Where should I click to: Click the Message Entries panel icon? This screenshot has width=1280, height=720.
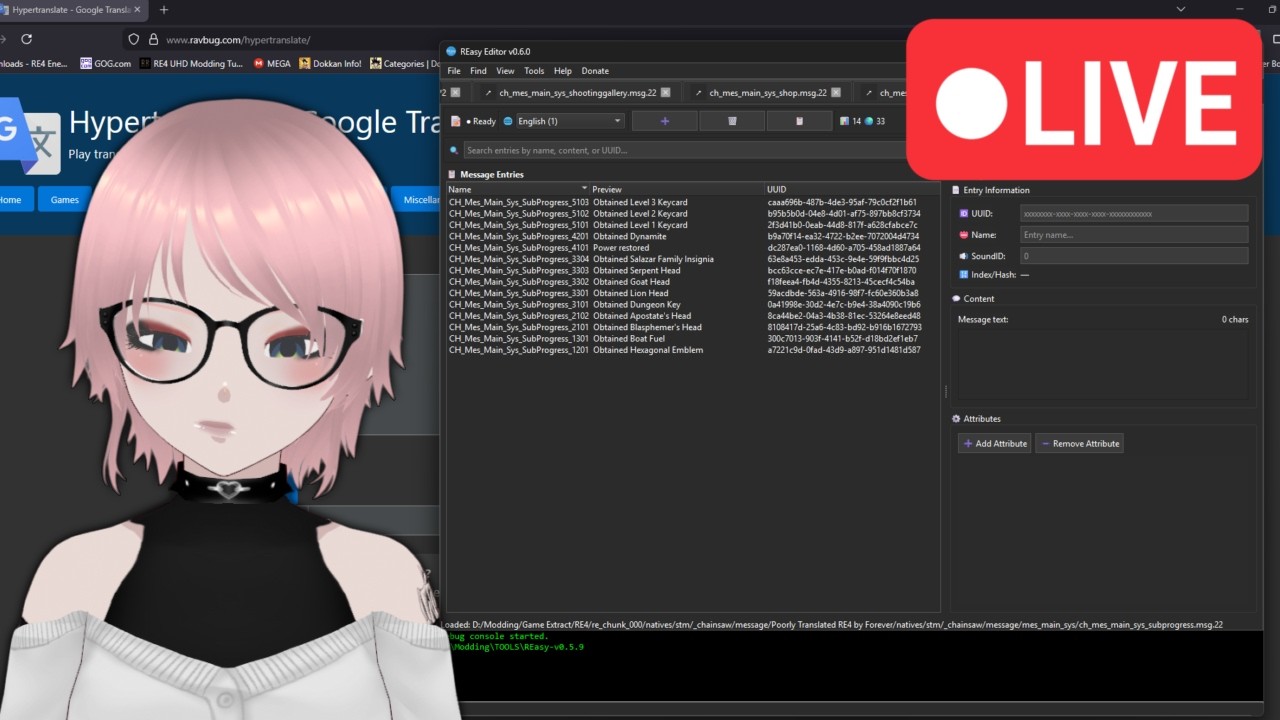pos(452,174)
